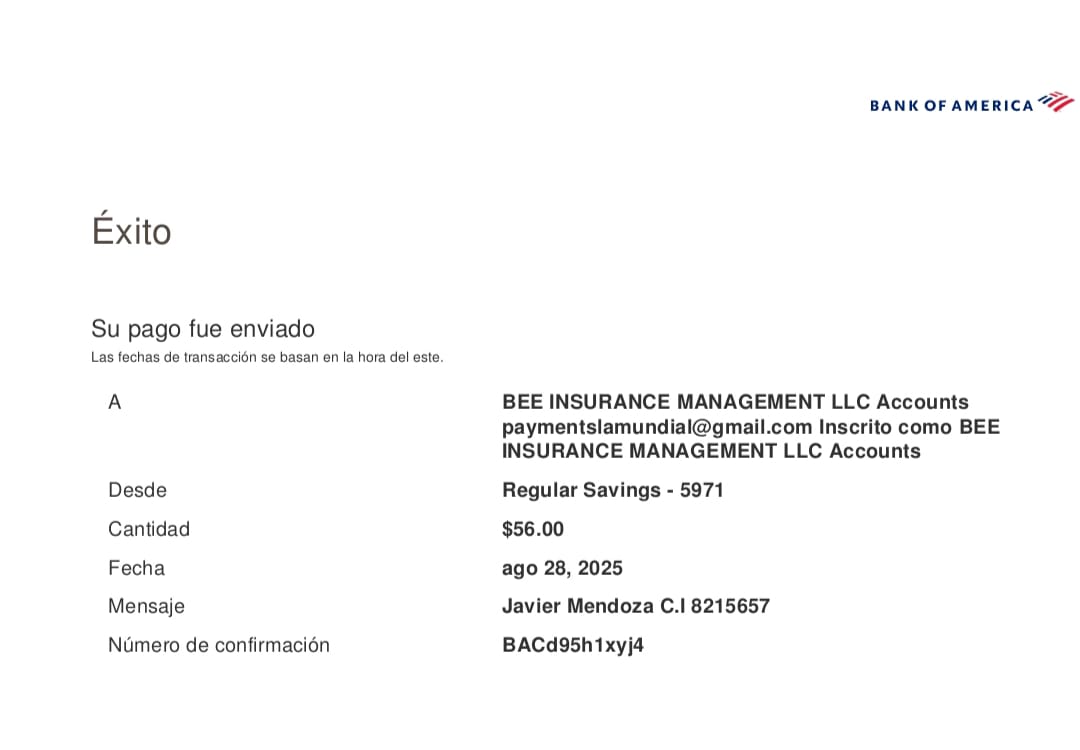This screenshot has width=1080, height=750.
Task: Select the confirmation code BACd95h1xyj4
Action: click(573, 645)
